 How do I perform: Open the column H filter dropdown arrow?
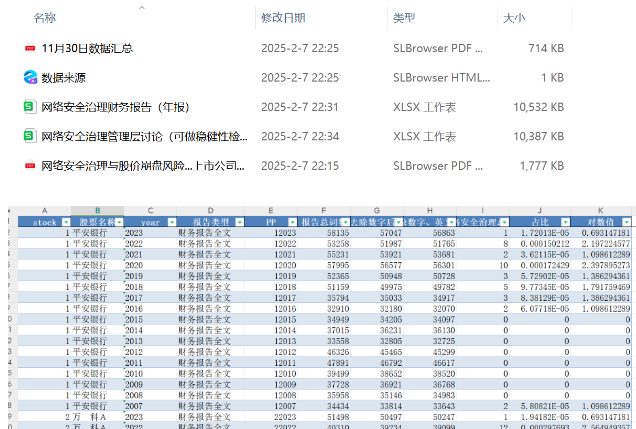pyautogui.click(x=451, y=222)
